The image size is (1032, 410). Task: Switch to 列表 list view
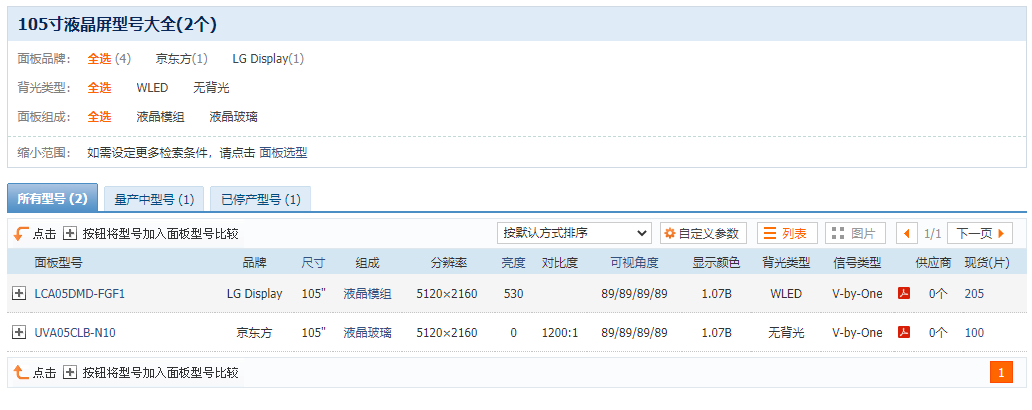point(786,233)
